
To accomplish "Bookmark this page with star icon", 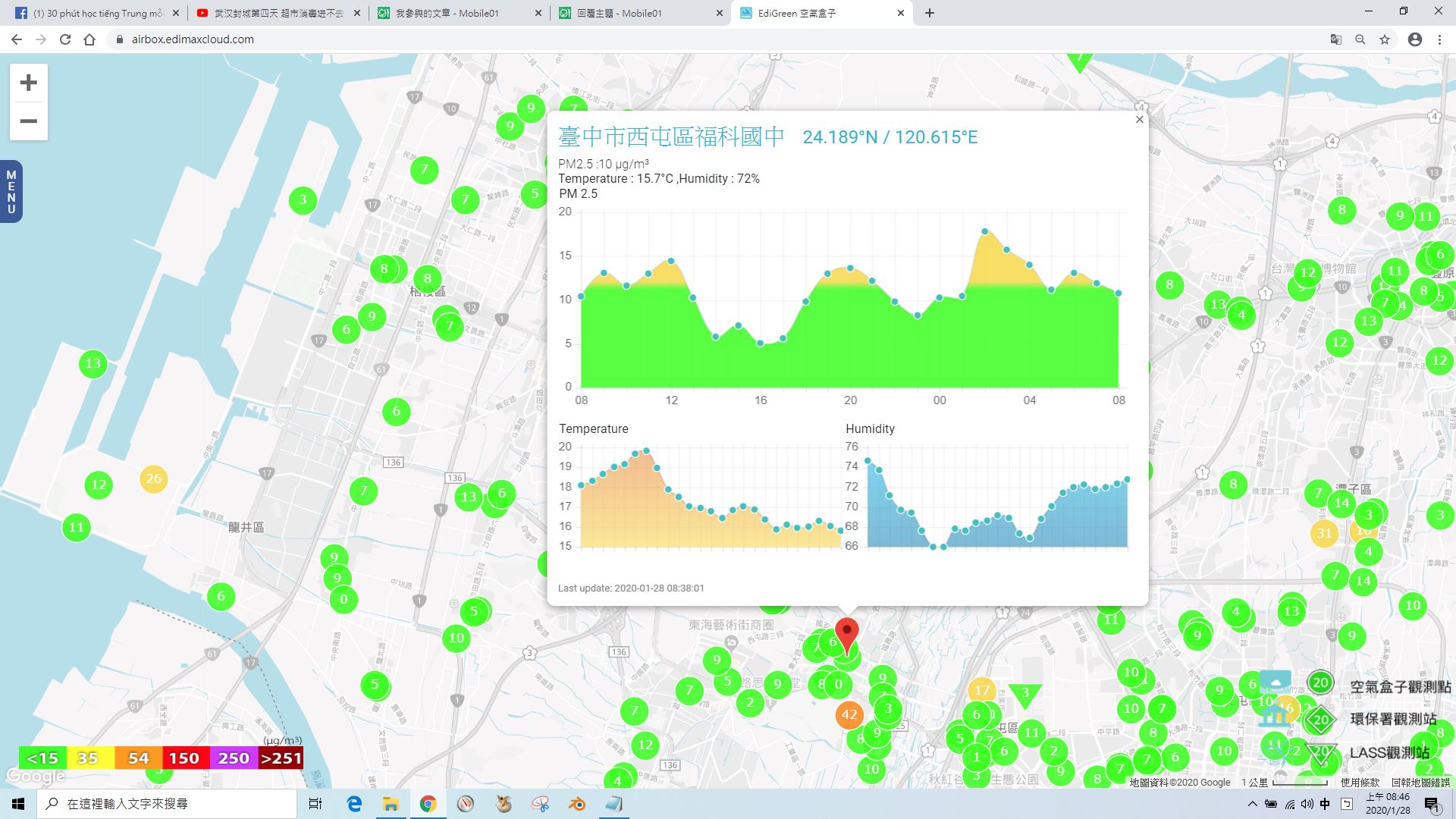I will click(1385, 39).
